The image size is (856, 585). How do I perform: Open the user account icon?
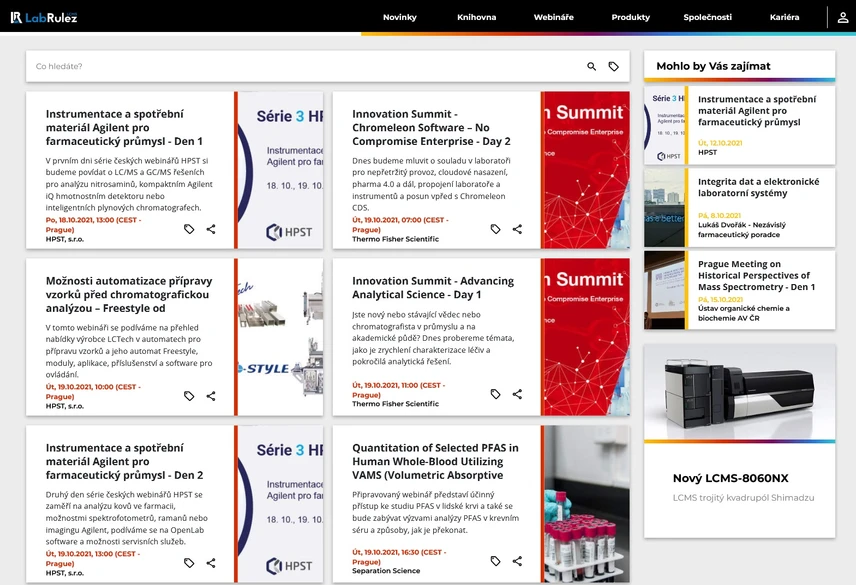pos(843,17)
